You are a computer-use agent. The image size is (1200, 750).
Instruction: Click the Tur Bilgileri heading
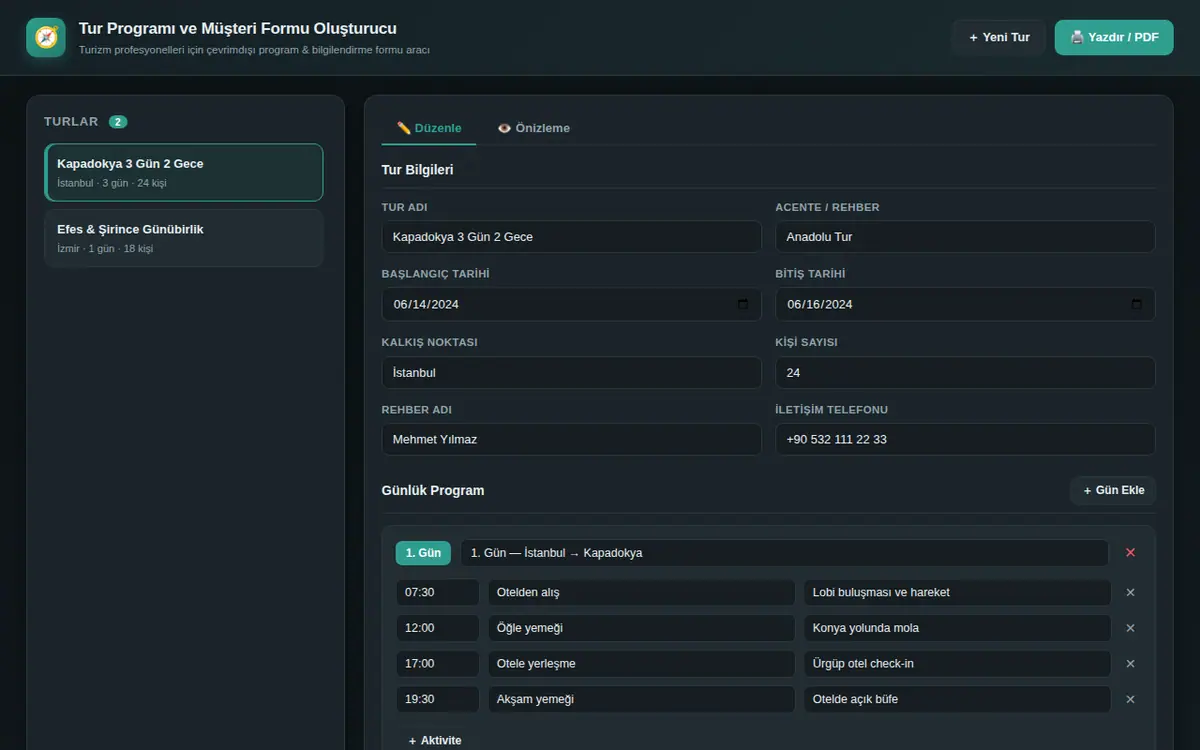[418, 170]
